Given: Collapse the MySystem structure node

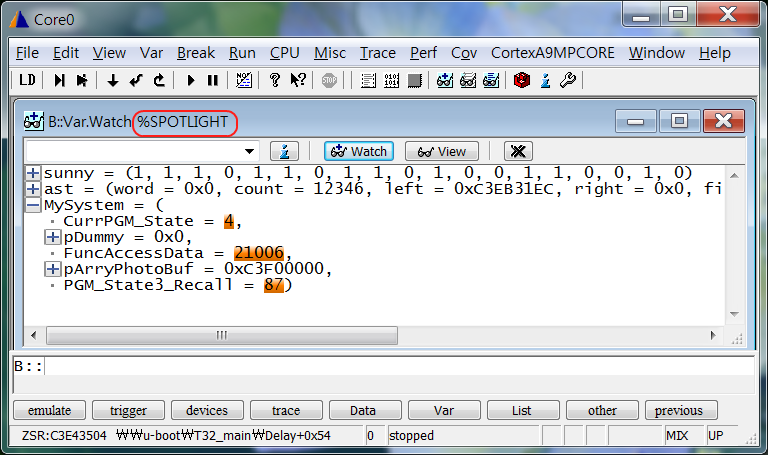Looking at the screenshot, I should pyautogui.click(x=34, y=205).
